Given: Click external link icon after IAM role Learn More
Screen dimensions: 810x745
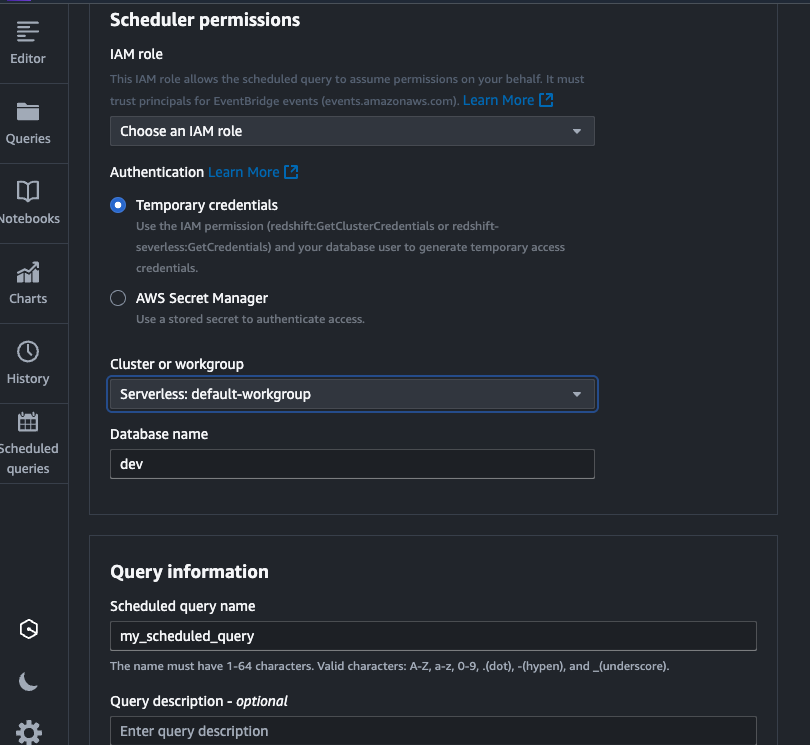Looking at the screenshot, I should click(x=546, y=100).
